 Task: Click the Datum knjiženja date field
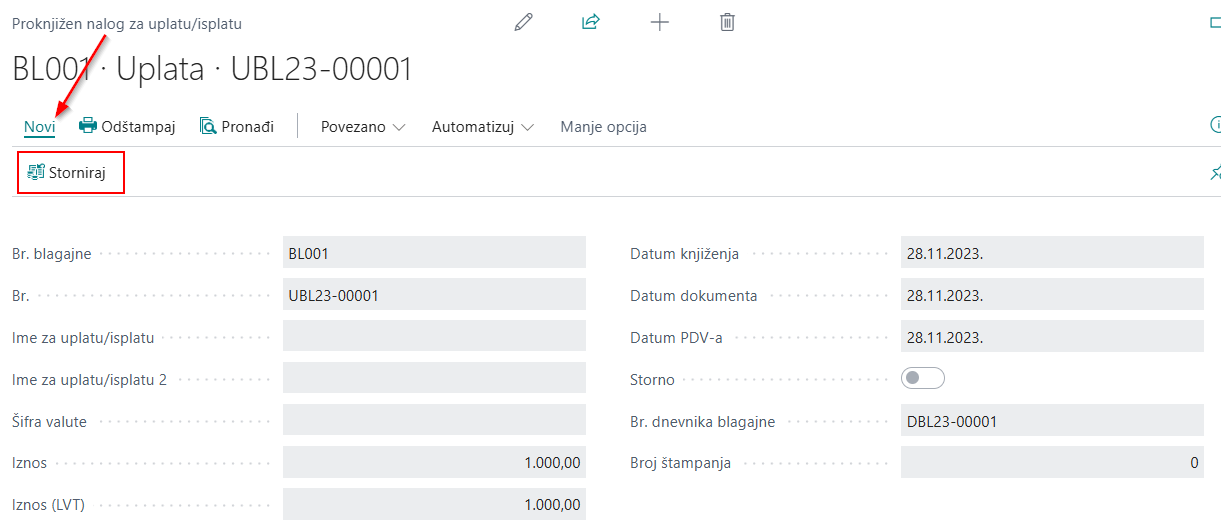tap(1052, 253)
